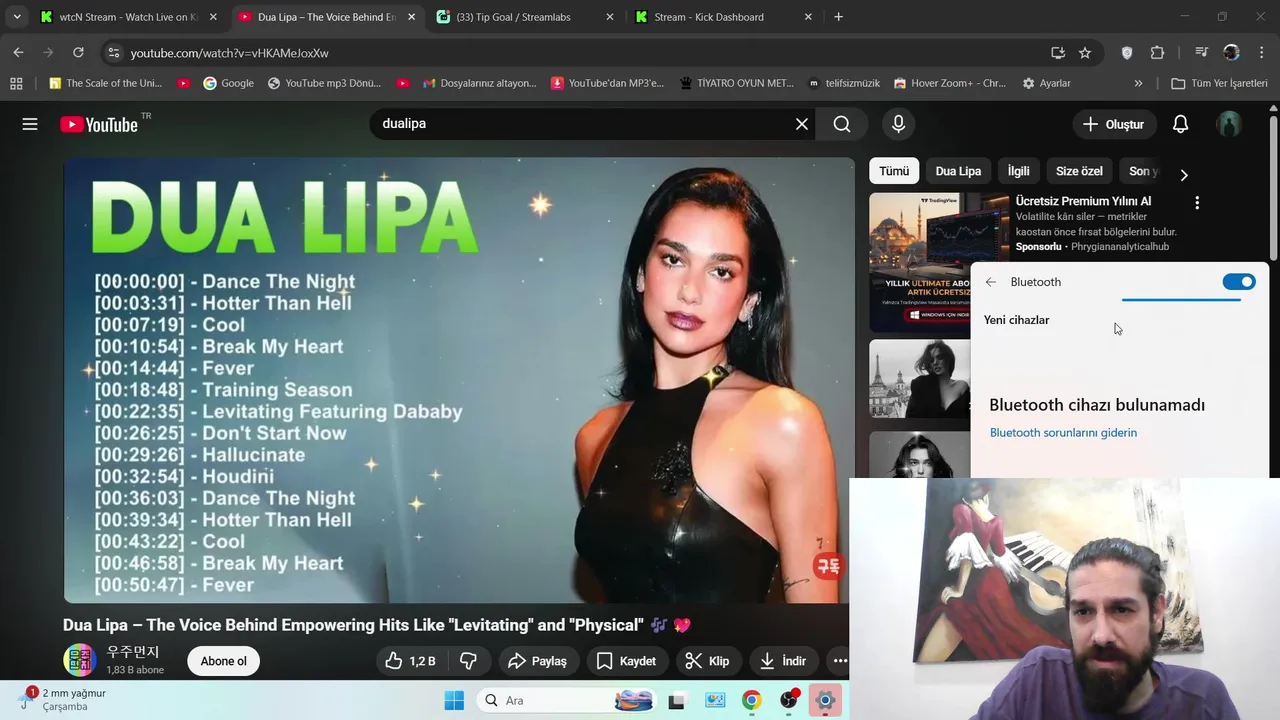Click the Chrome address bar URL
1280x720 pixels.
[229, 53]
